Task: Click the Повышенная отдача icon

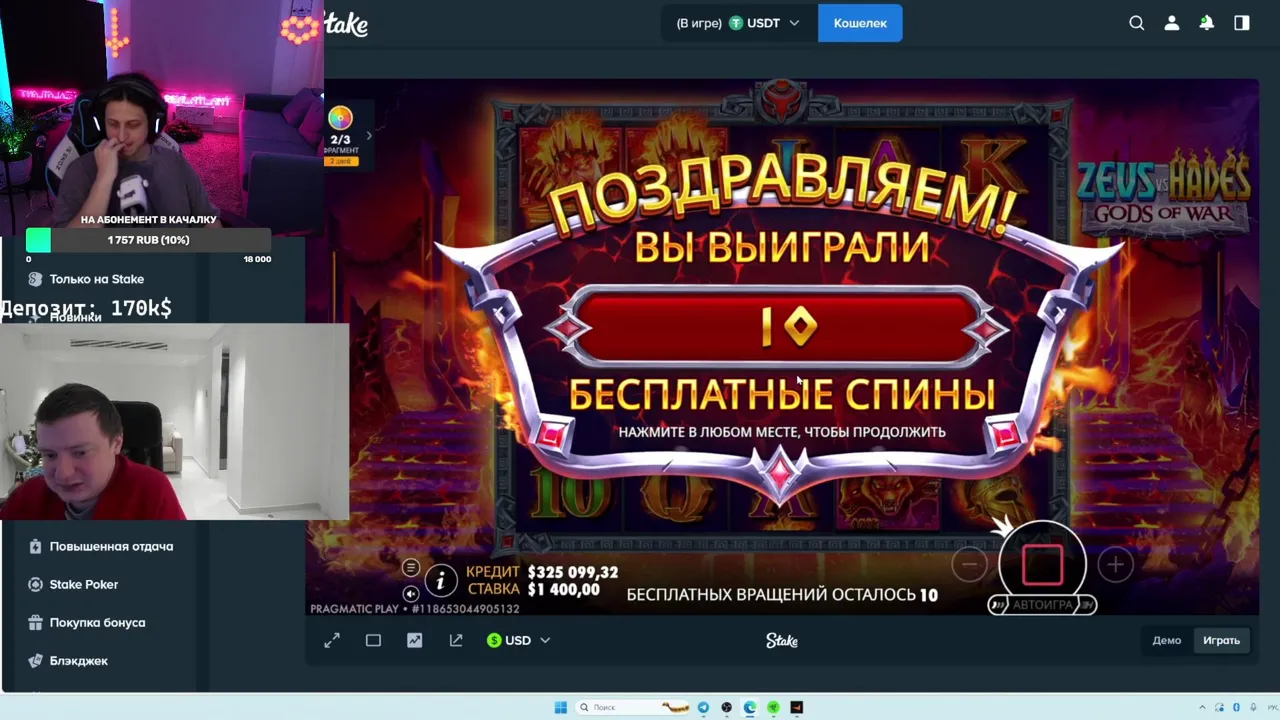Action: click(35, 546)
